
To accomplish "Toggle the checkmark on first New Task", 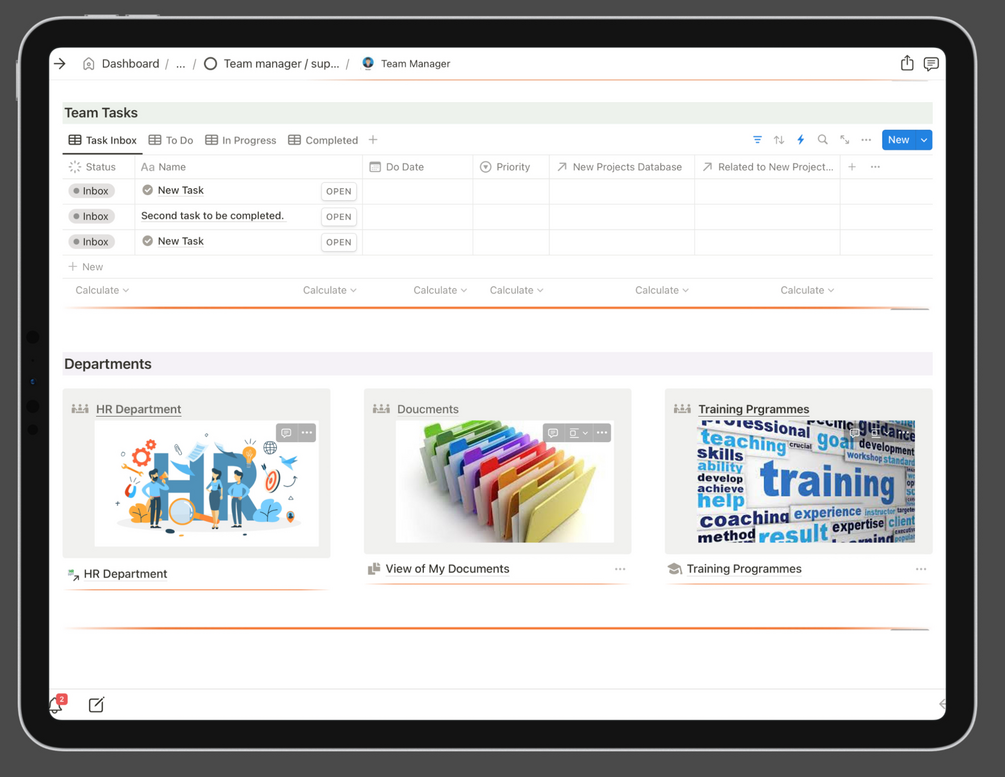I will point(147,190).
